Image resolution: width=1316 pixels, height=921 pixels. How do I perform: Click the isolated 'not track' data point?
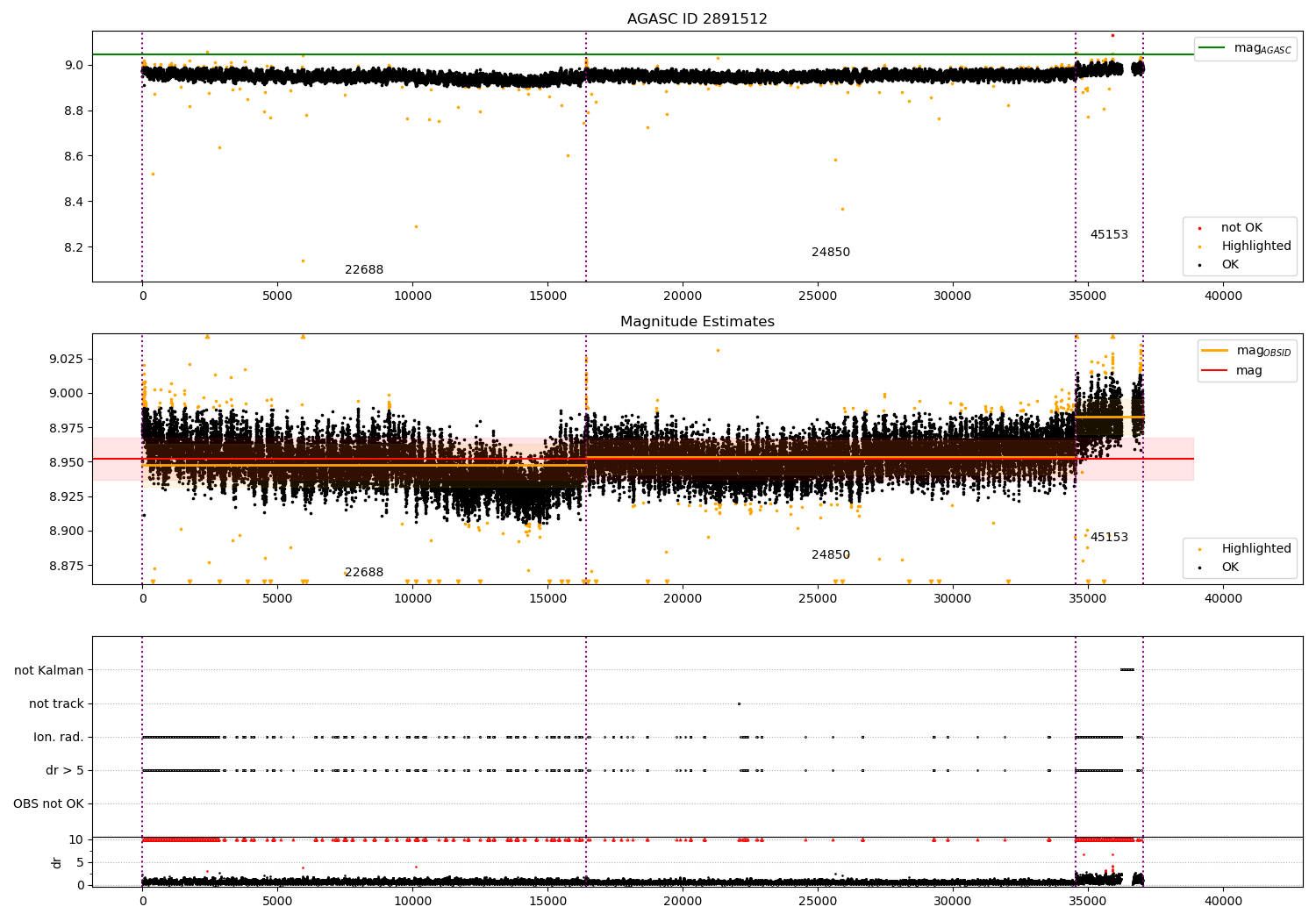click(x=739, y=703)
